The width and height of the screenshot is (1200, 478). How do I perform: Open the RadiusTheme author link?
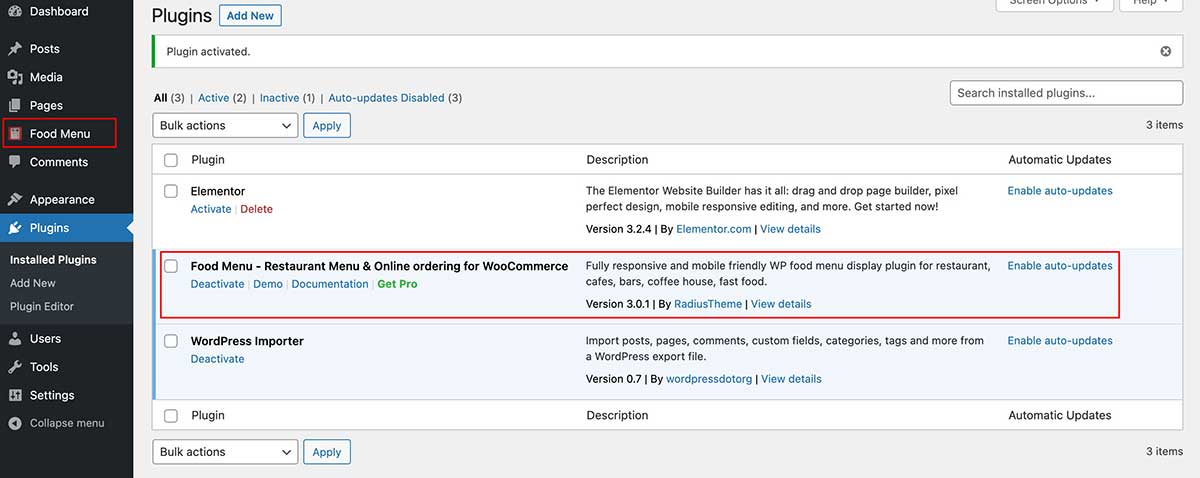tap(708, 304)
